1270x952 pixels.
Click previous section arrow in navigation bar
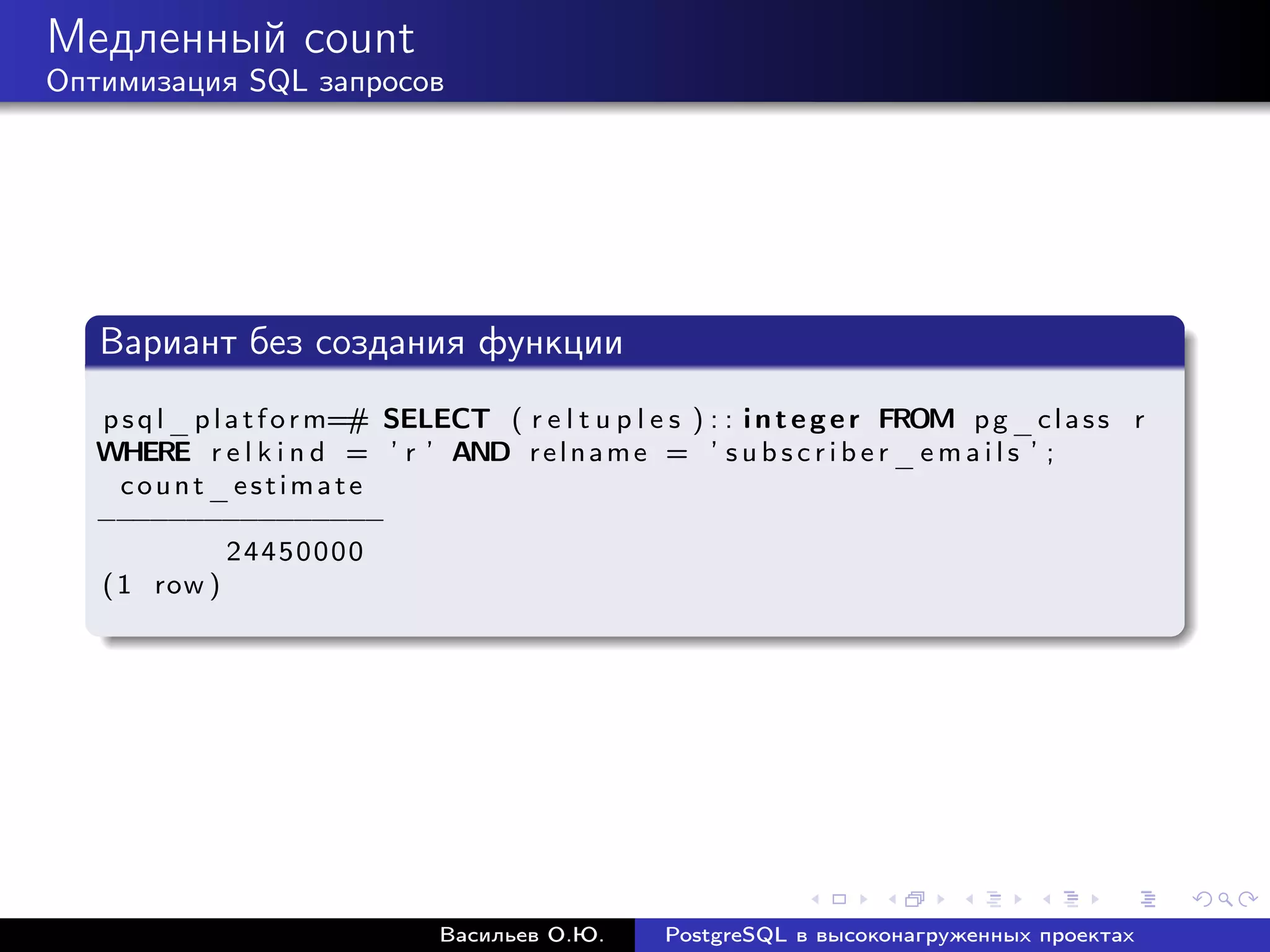pos(1047,899)
